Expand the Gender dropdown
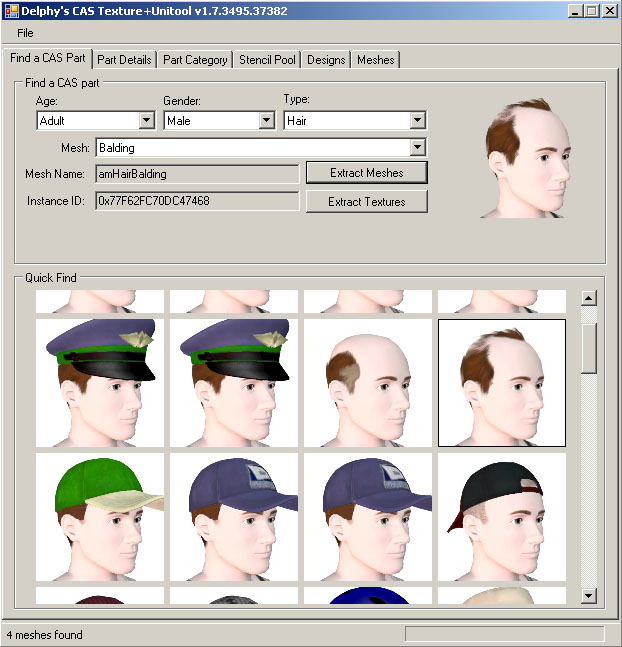 266,121
